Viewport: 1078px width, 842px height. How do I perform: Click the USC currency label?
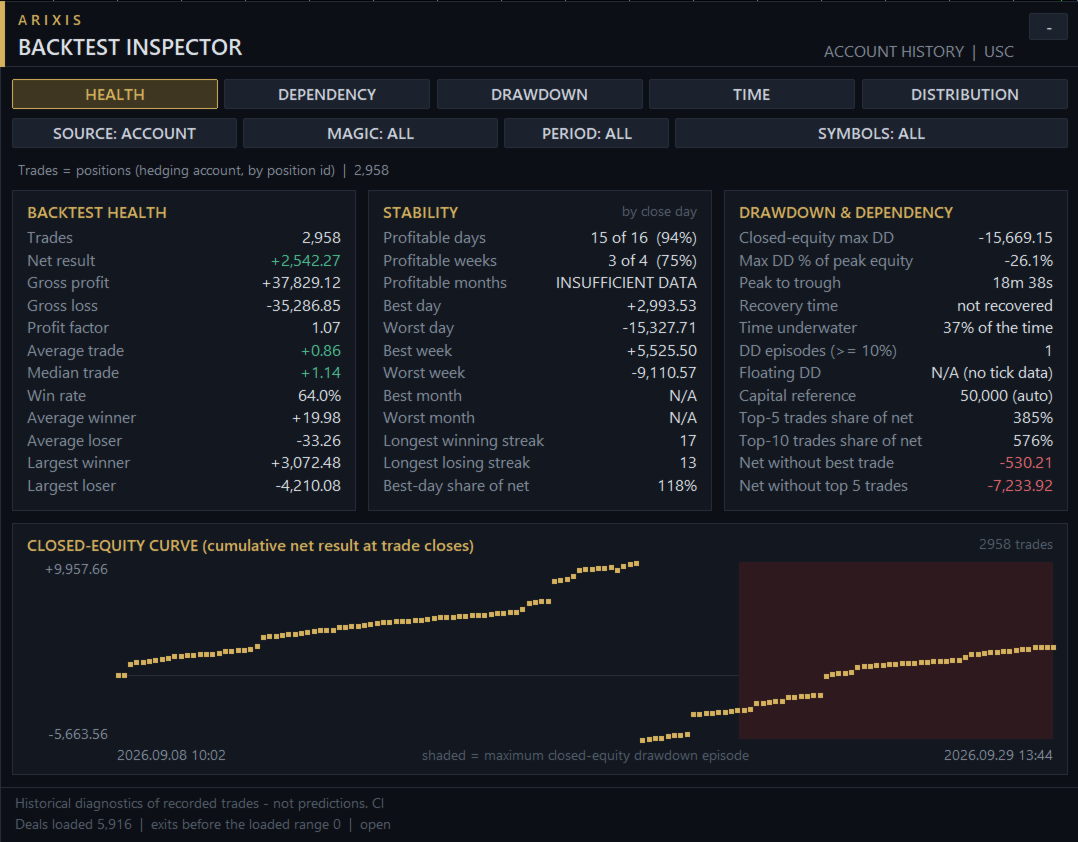(998, 52)
